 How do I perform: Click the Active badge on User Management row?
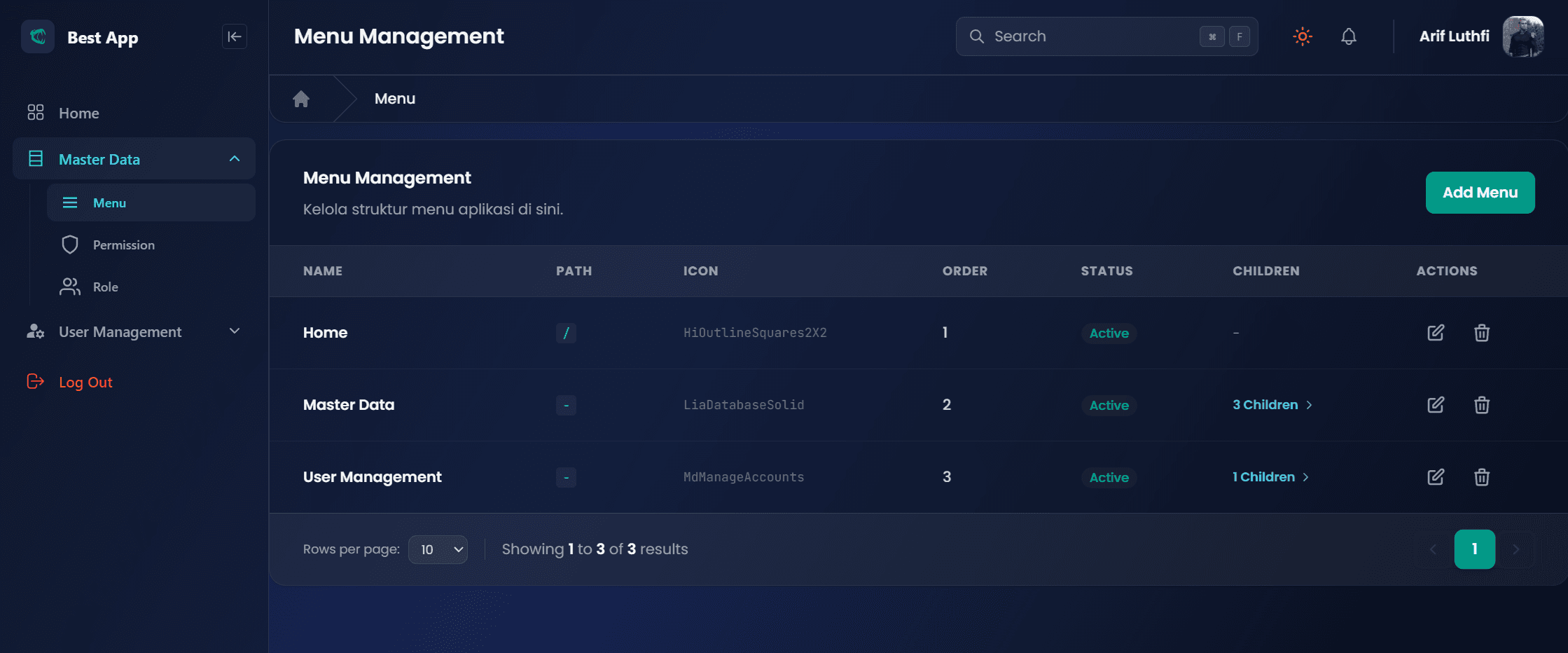tap(1109, 477)
